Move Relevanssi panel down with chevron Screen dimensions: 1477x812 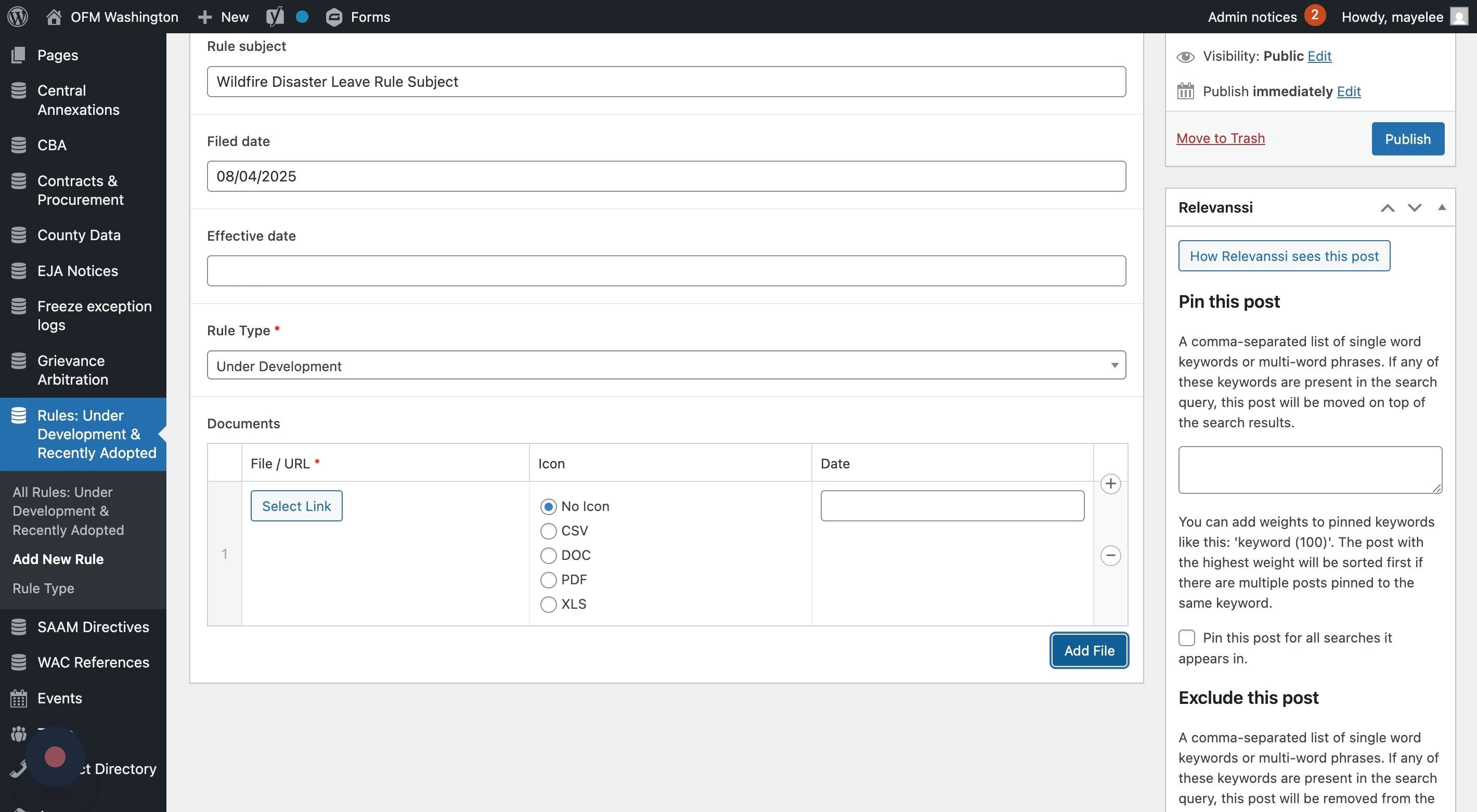click(x=1414, y=207)
